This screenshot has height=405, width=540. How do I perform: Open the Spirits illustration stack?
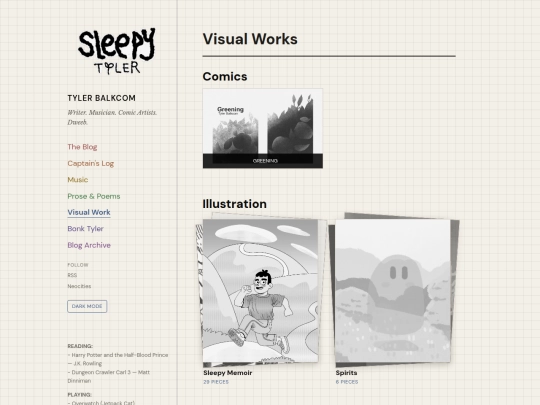coord(393,291)
